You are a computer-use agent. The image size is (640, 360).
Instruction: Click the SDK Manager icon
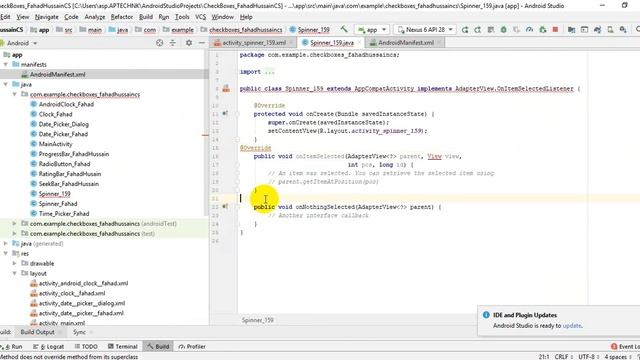click(623, 30)
